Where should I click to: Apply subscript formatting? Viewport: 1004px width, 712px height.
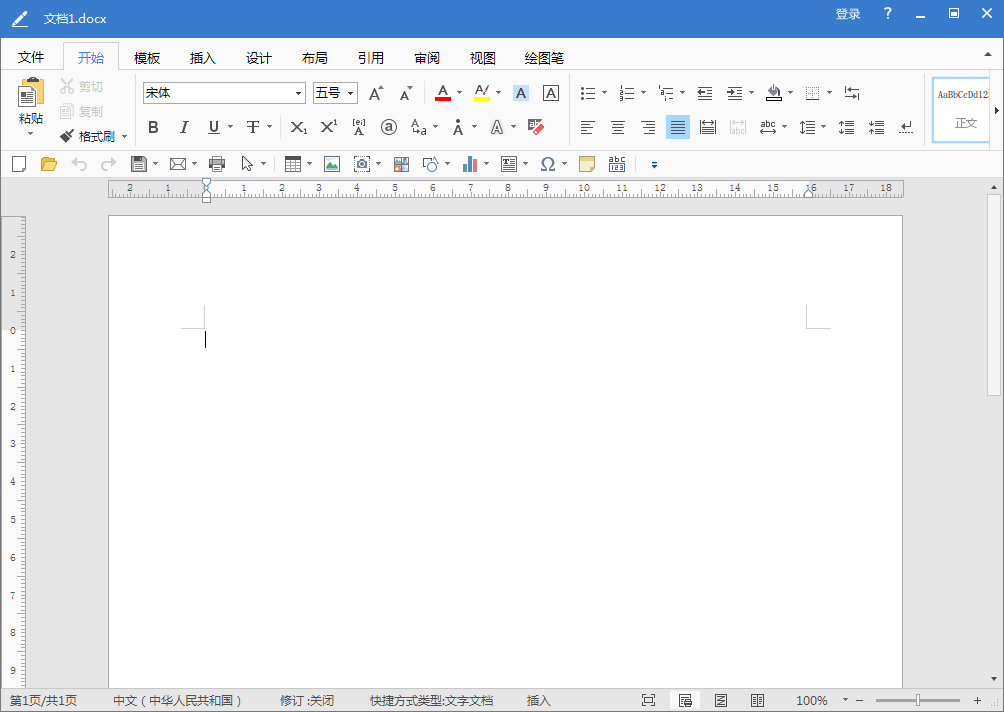pos(297,128)
